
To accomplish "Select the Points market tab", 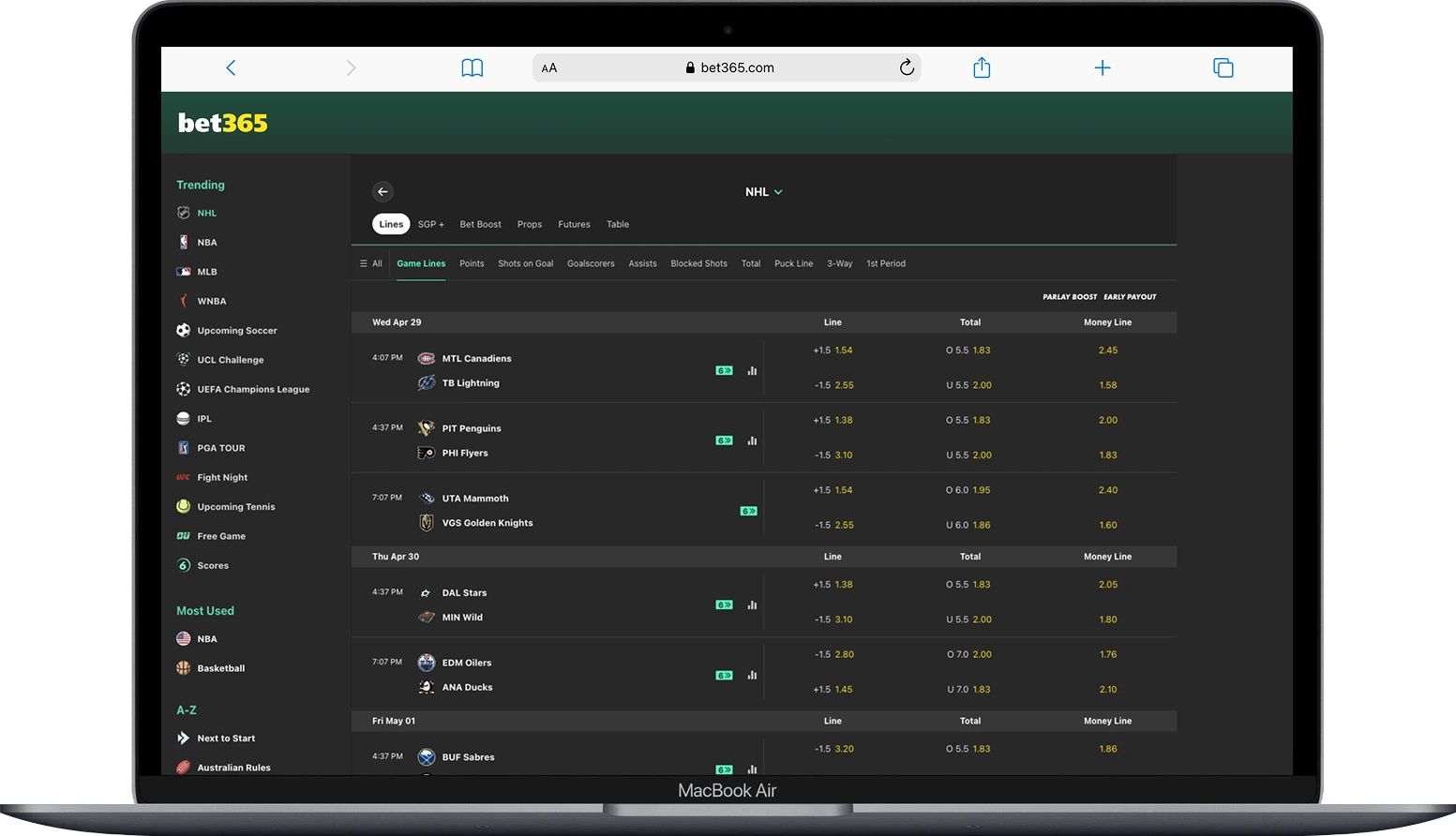I will [472, 263].
